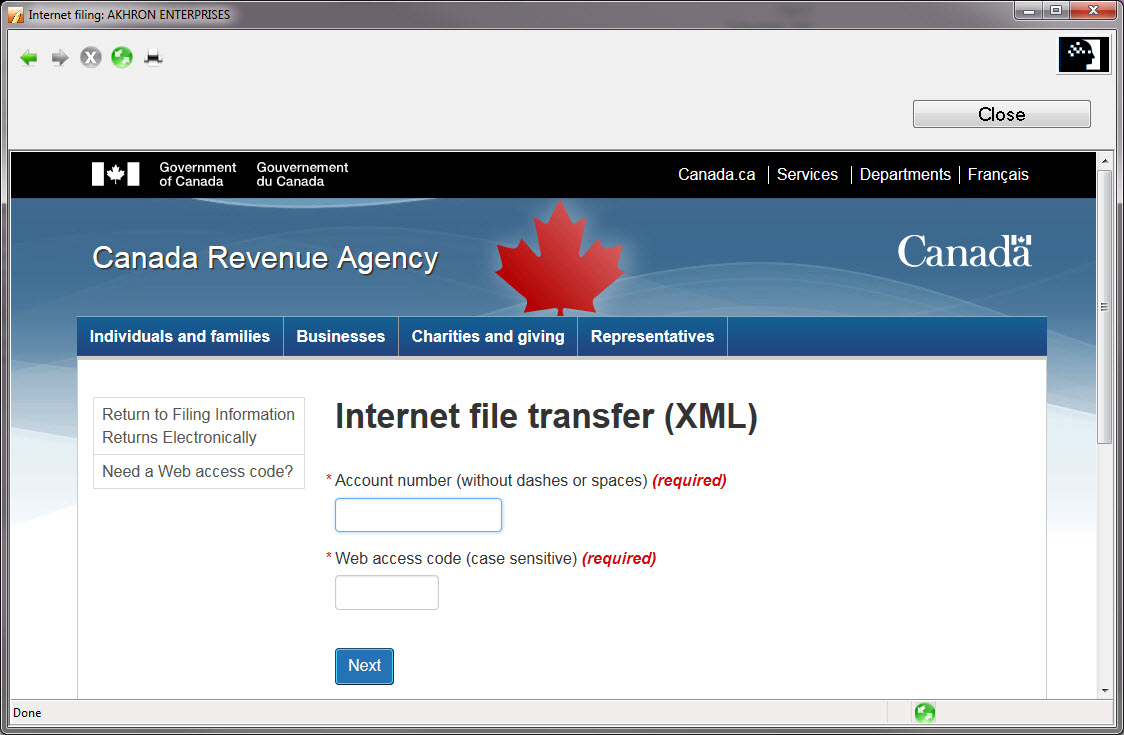Click the application logo icon at top right
1124x735 pixels.
[1083, 54]
